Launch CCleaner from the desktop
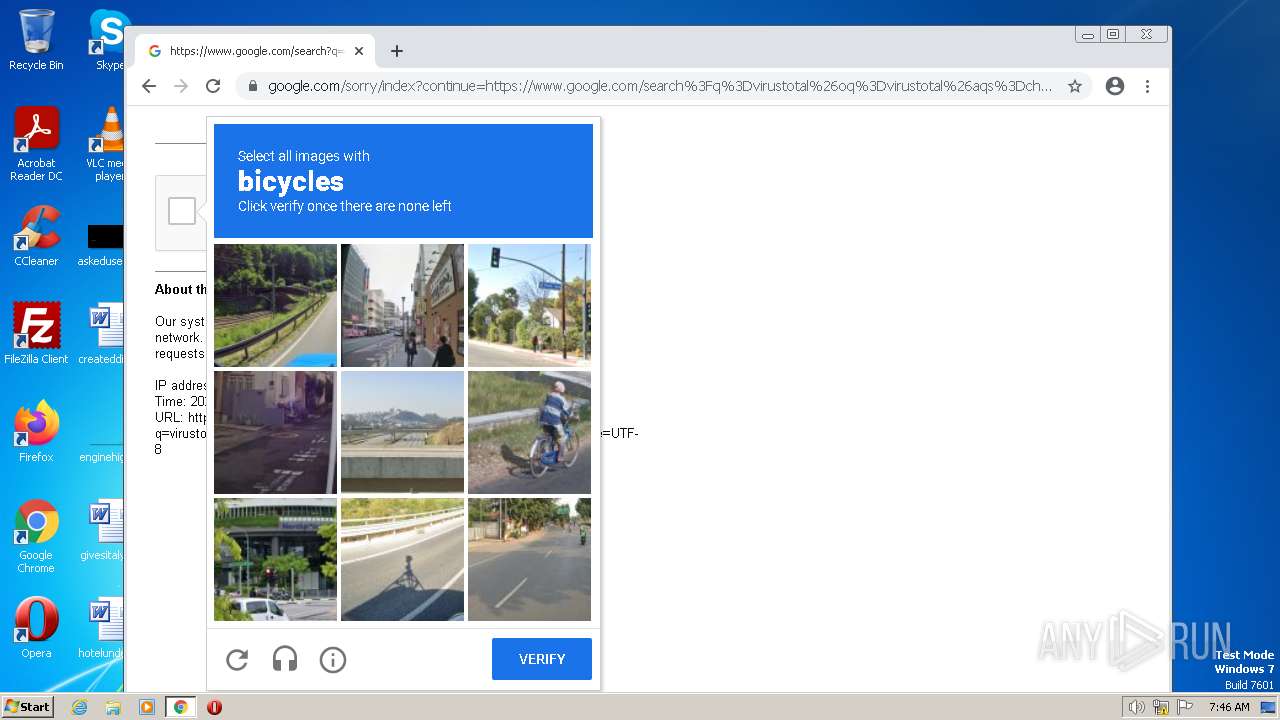The width and height of the screenshot is (1280, 720). pyautogui.click(x=36, y=236)
